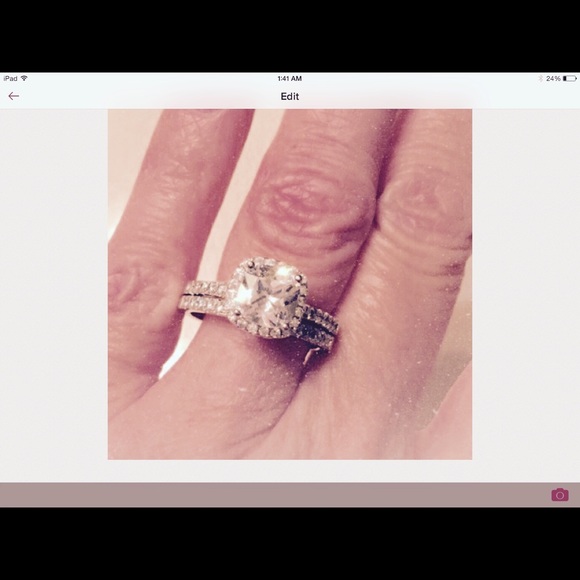The width and height of the screenshot is (580, 580).
Task: Tap the ring photo being edited
Action: (x=290, y=284)
